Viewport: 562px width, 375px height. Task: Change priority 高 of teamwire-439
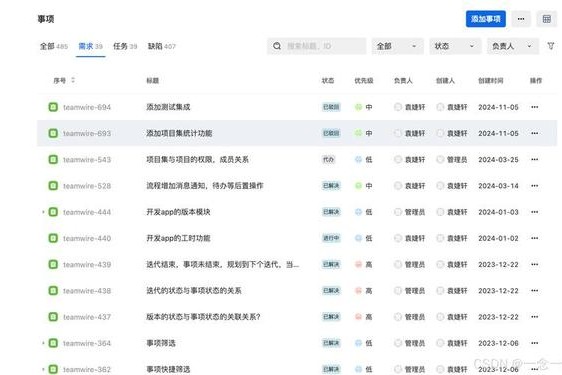[x=363, y=264]
